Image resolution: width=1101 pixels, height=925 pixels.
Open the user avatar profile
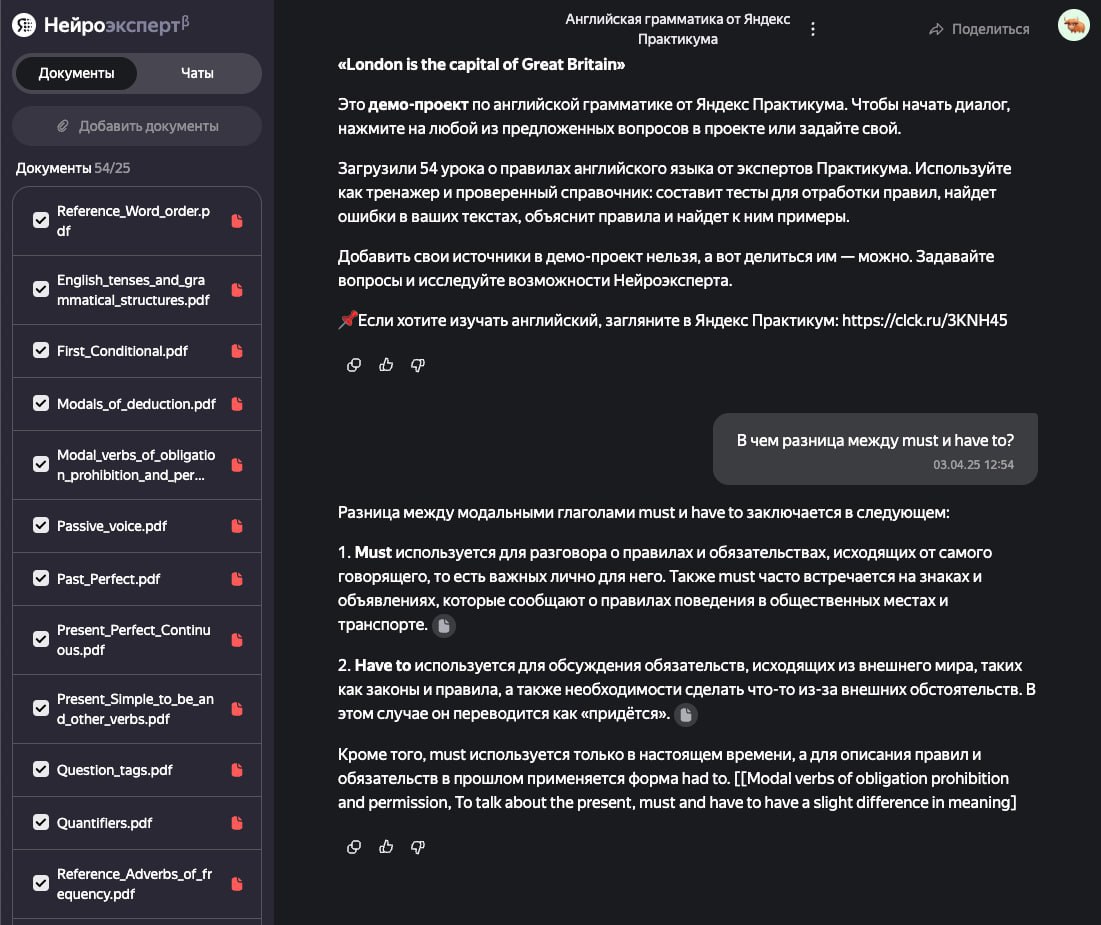[1074, 25]
